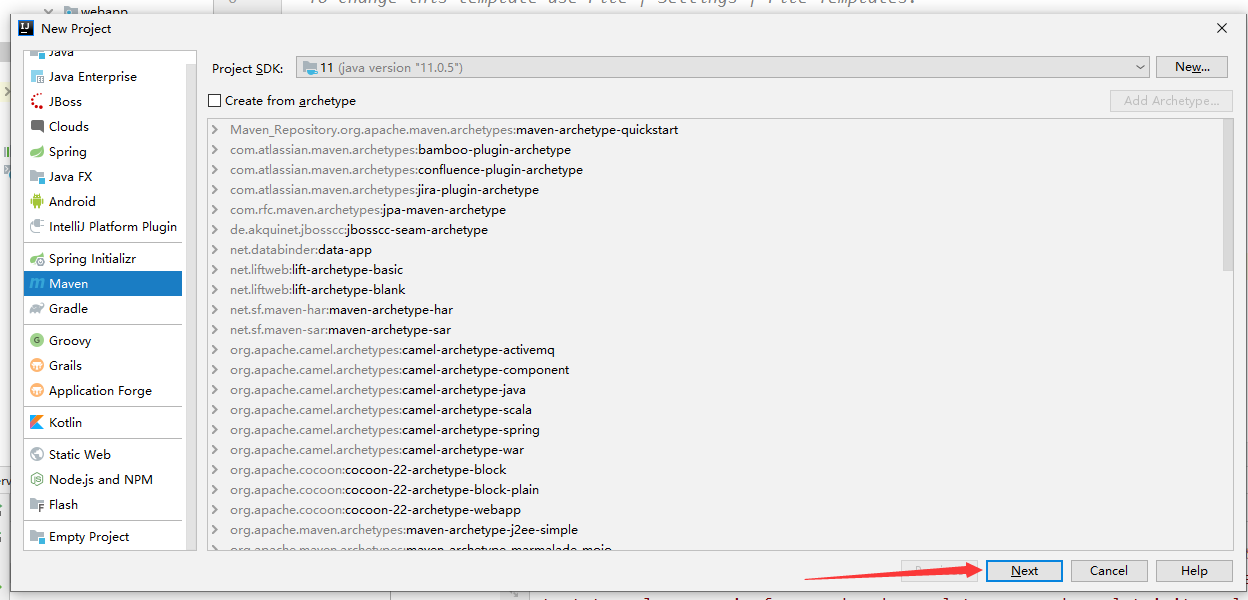Select lift-archetype-blank row

pos(715,290)
